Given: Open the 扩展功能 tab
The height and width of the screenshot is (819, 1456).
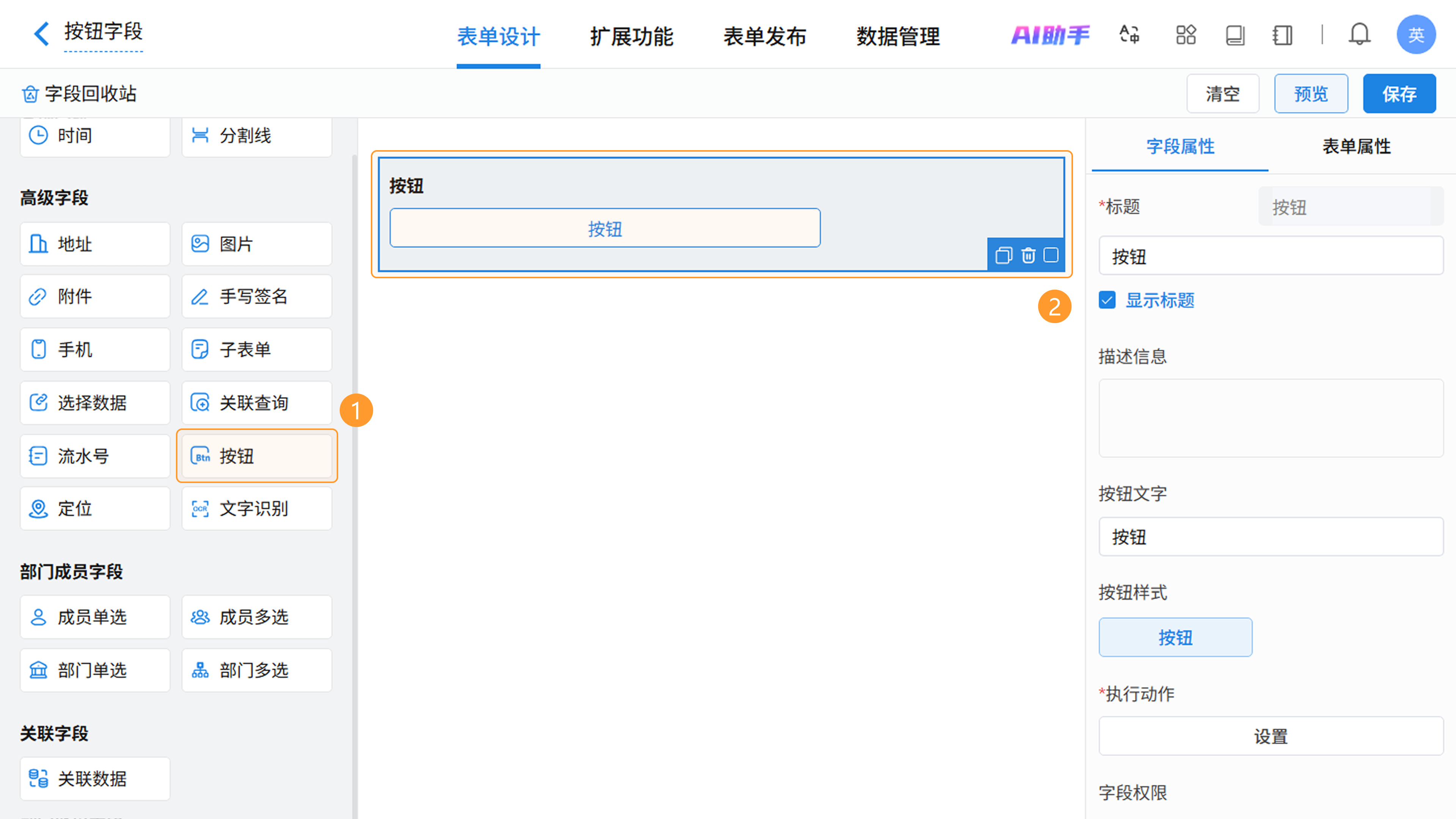Looking at the screenshot, I should (x=631, y=37).
